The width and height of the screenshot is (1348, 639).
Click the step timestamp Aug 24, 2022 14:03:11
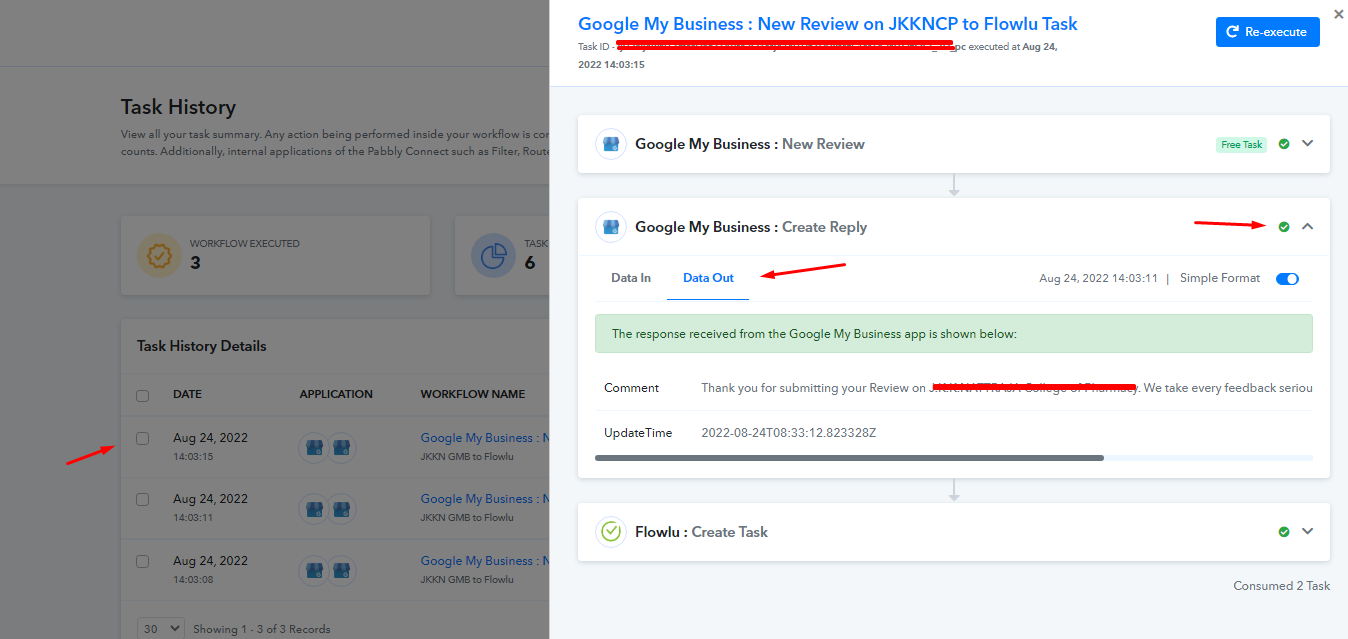pos(1098,279)
